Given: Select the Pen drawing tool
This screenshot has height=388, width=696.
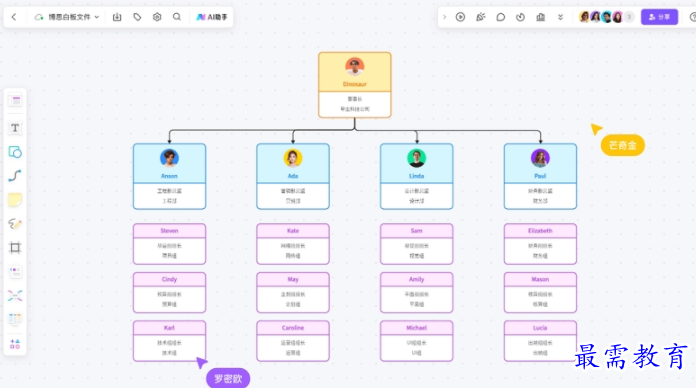Looking at the screenshot, I should [x=15, y=224].
